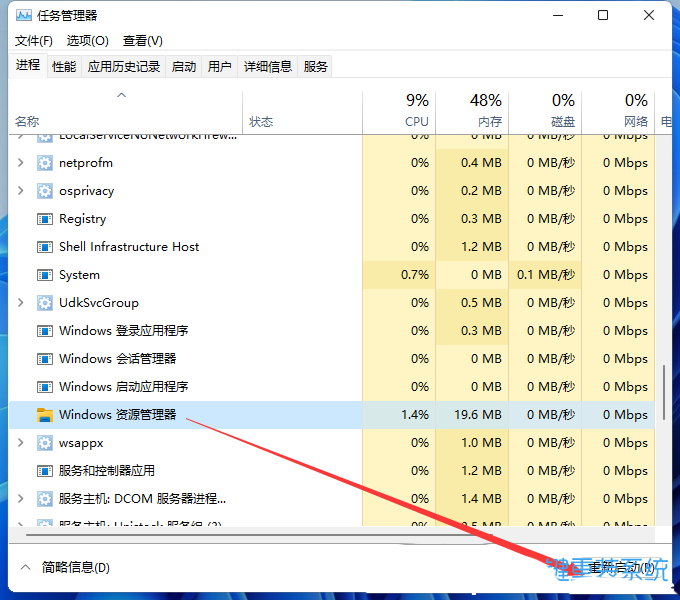680x600 pixels.
Task: Click the 19.6 MB memory value
Action: pos(477,415)
